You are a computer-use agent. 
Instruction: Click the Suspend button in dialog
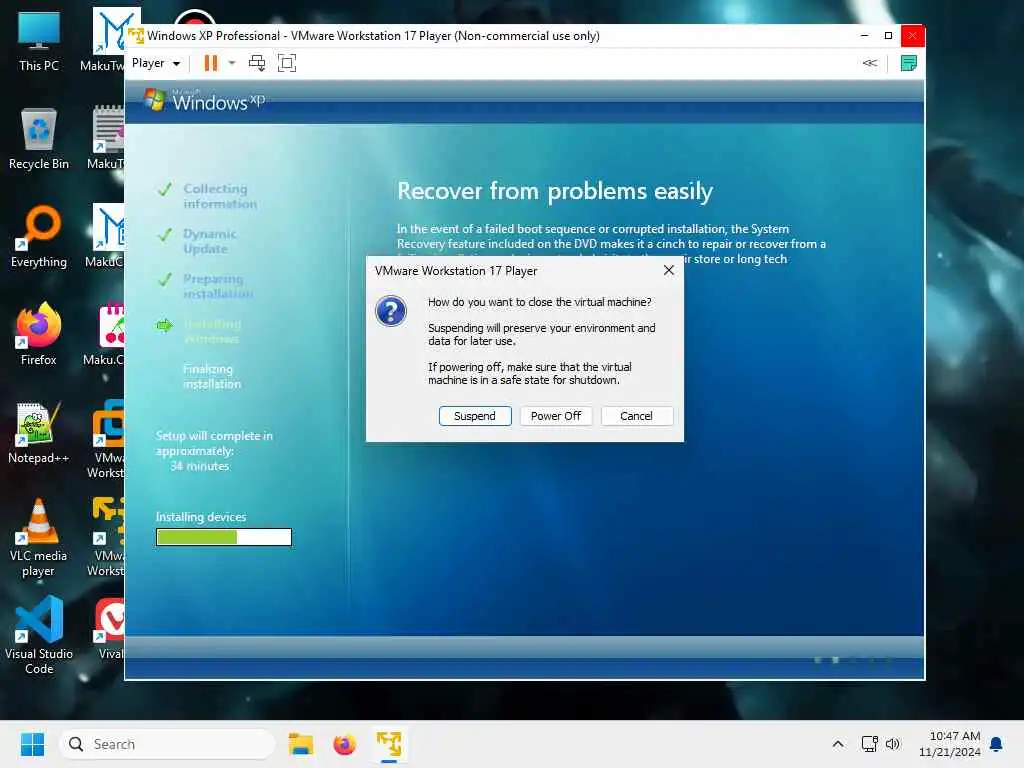pyautogui.click(x=475, y=416)
